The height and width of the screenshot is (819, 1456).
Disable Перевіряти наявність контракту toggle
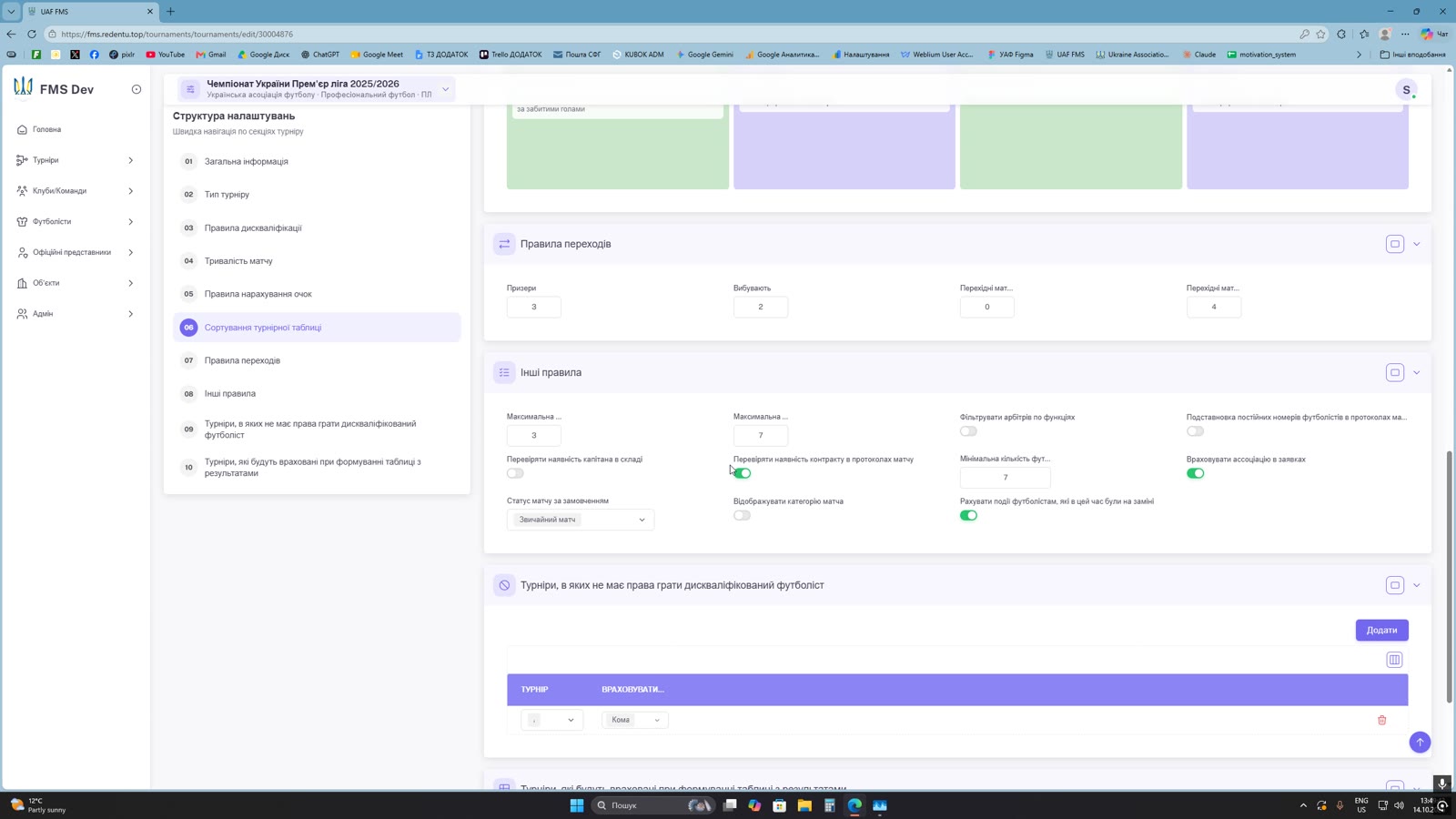coord(743,473)
